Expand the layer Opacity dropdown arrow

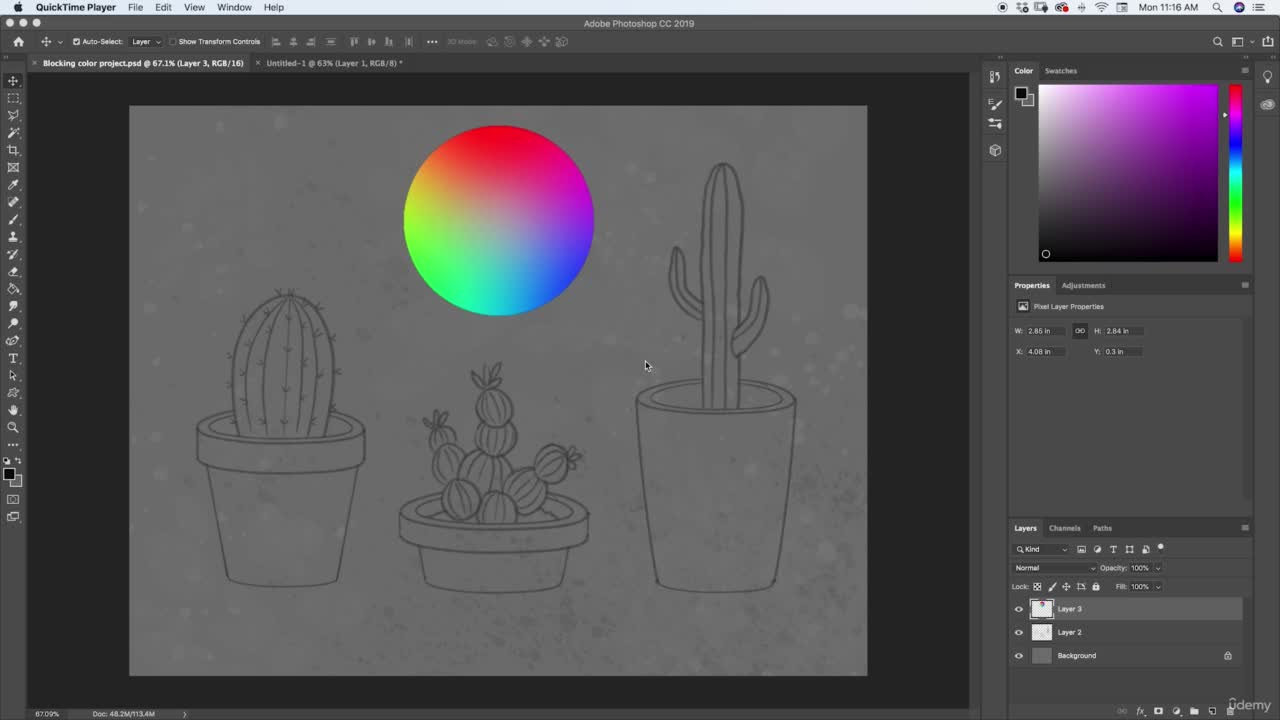coord(1158,568)
